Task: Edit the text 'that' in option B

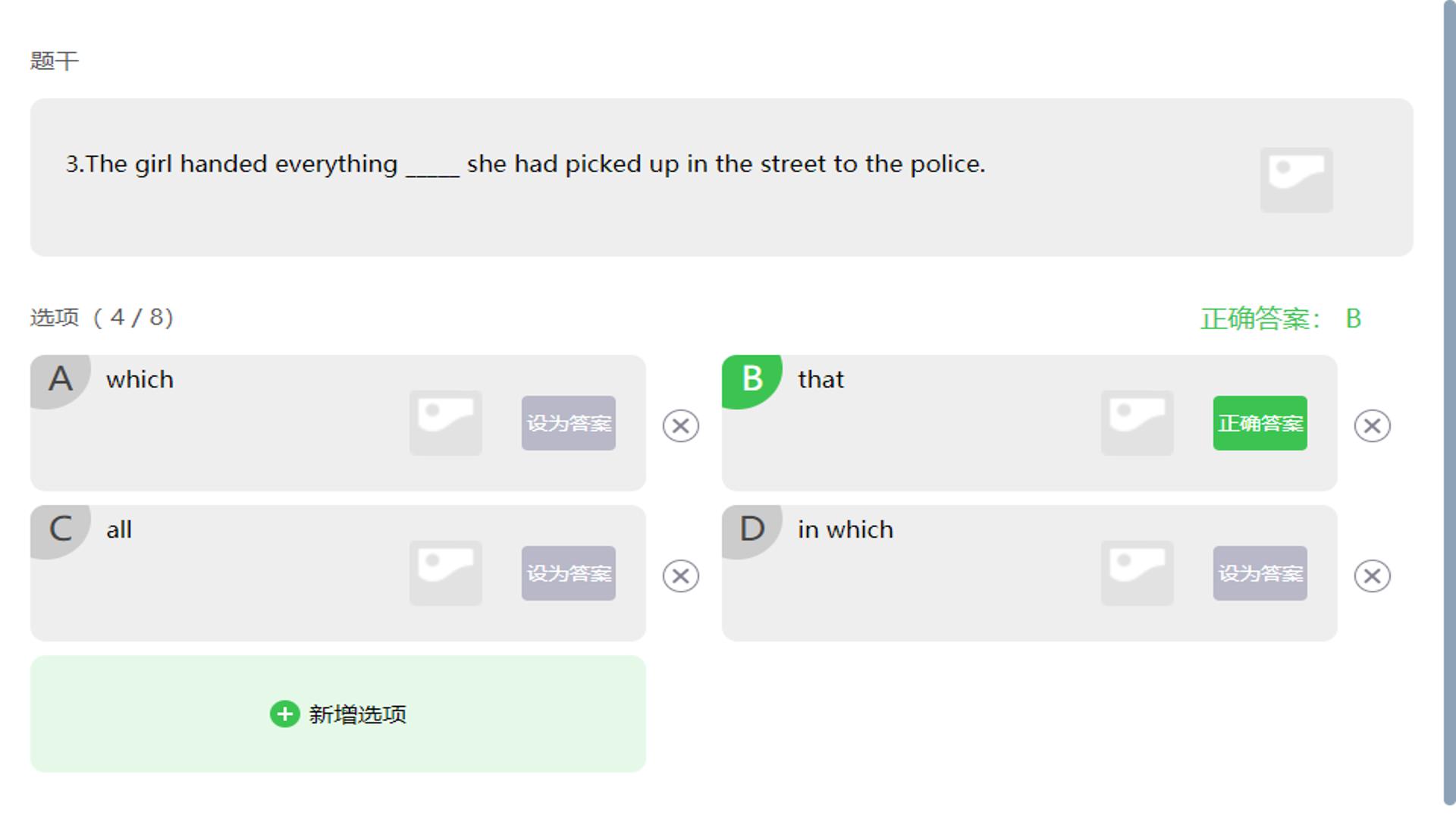Action: click(x=821, y=379)
